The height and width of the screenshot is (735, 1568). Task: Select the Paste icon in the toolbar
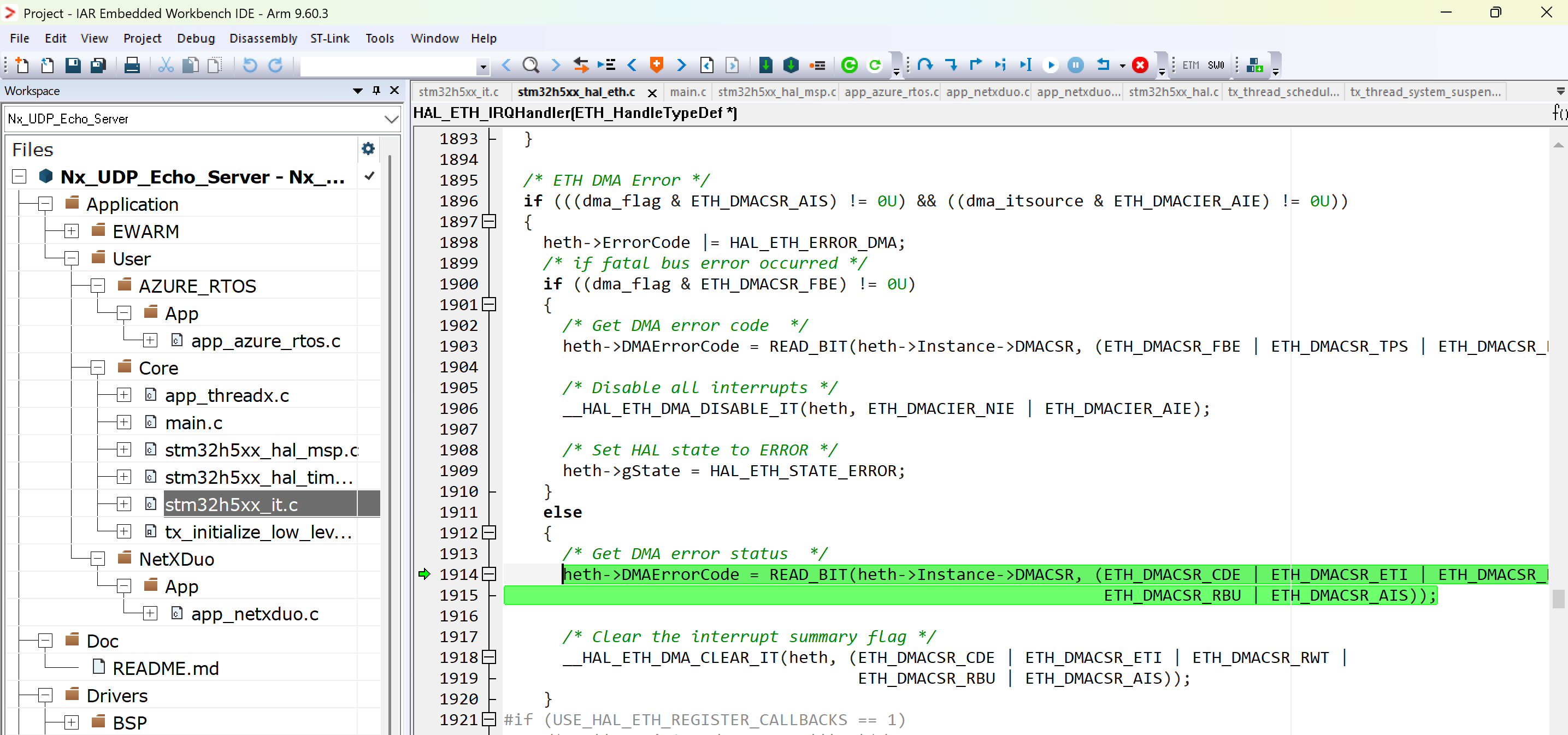(215, 65)
